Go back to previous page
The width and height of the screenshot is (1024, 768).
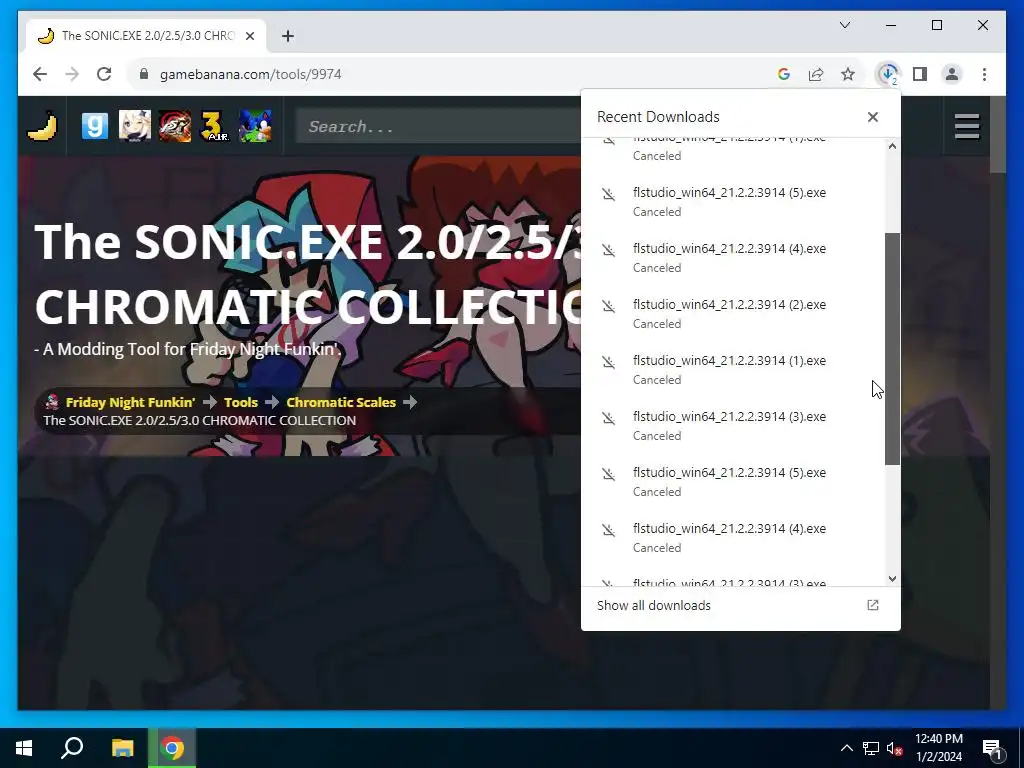(x=40, y=74)
